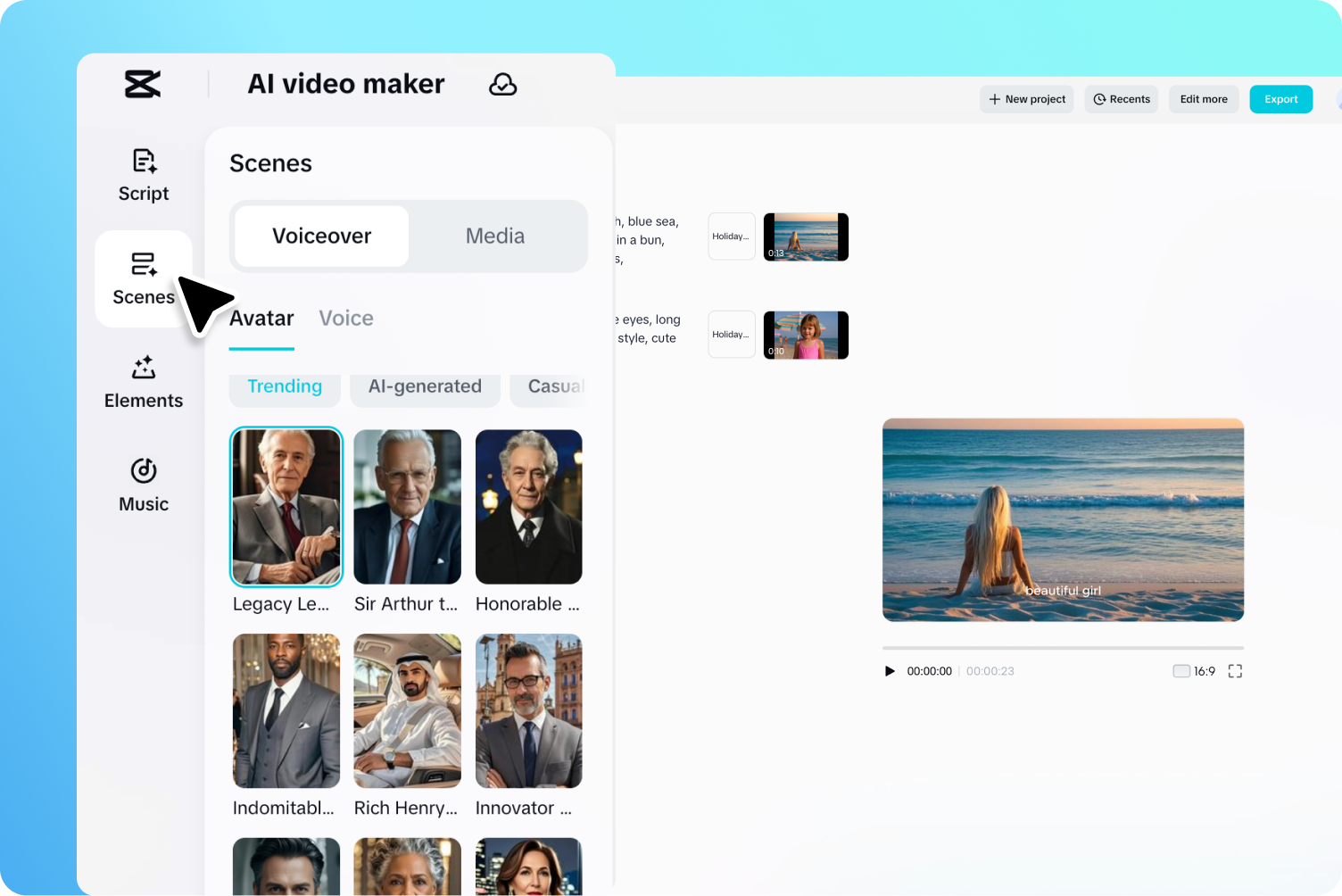Image resolution: width=1342 pixels, height=896 pixels.
Task: Filter avatars by Trending
Action: tap(285, 386)
